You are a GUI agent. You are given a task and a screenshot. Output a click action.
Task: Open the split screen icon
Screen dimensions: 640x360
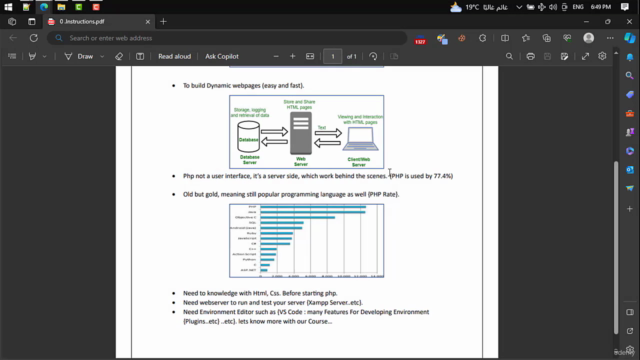click(505, 38)
